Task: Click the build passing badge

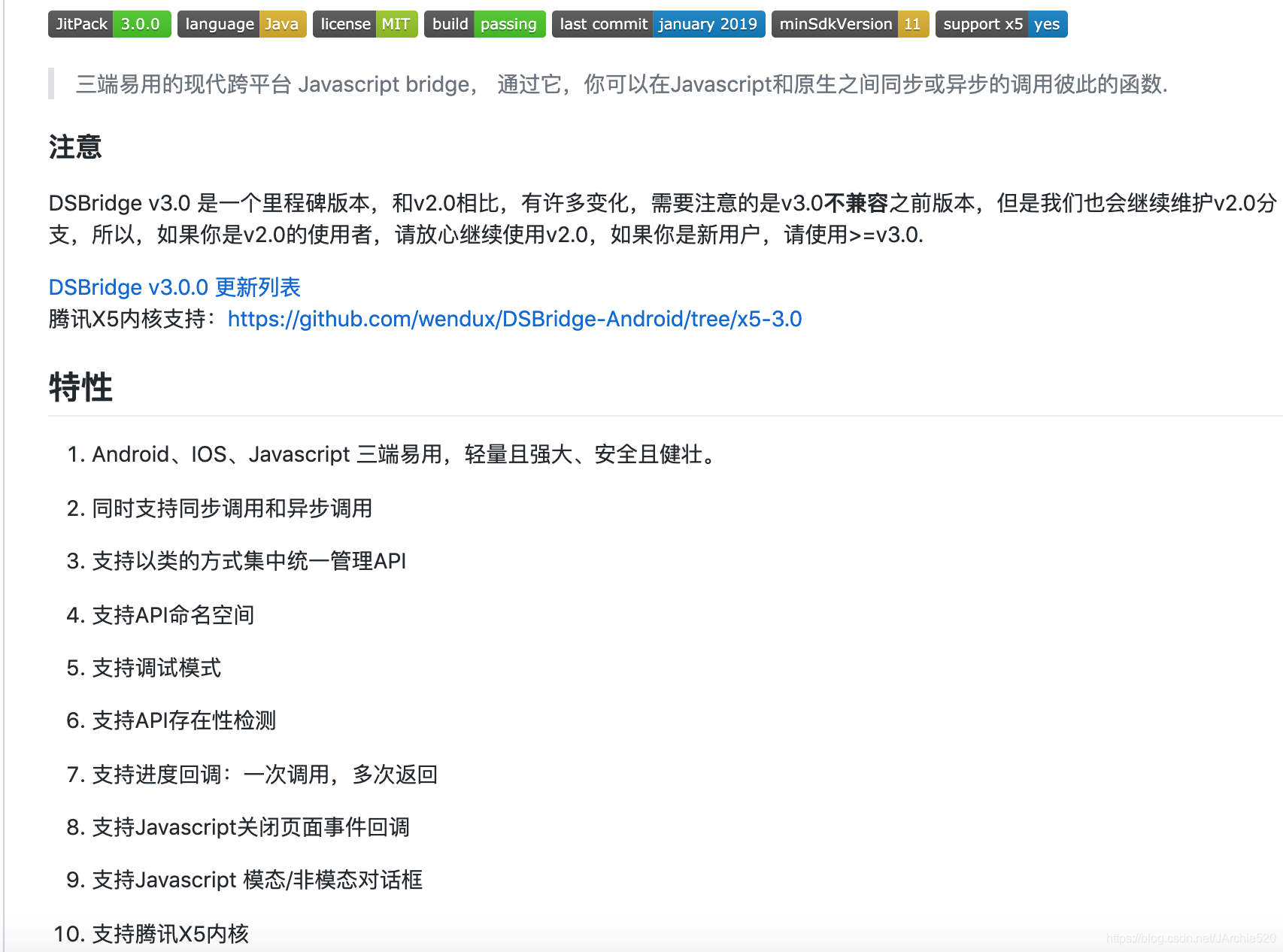Action: [x=484, y=23]
